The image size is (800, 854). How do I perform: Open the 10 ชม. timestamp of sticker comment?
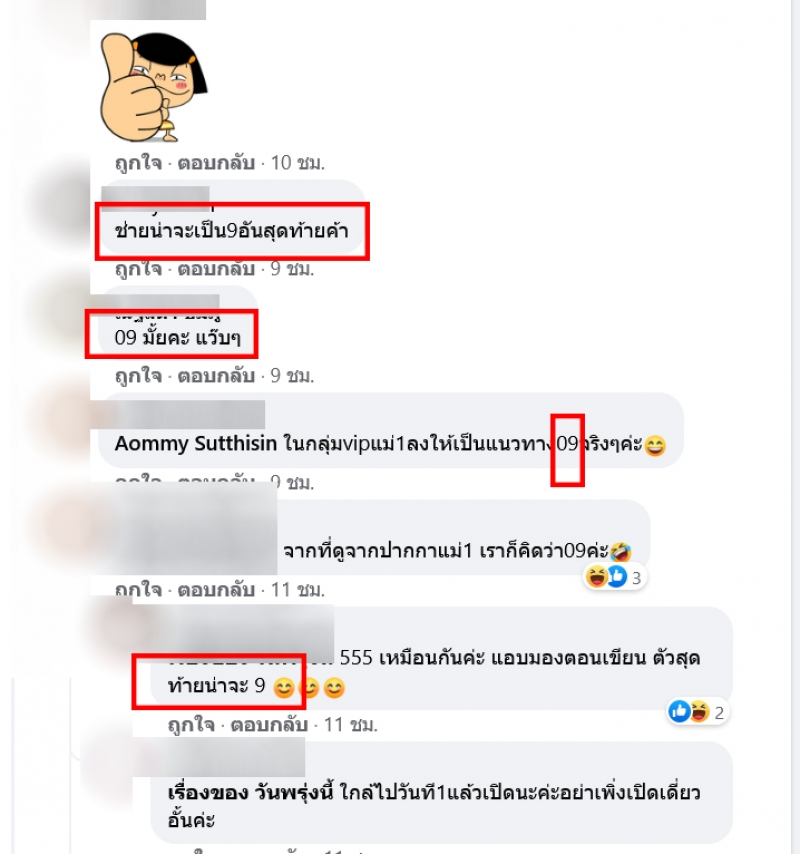pyautogui.click(x=297, y=162)
